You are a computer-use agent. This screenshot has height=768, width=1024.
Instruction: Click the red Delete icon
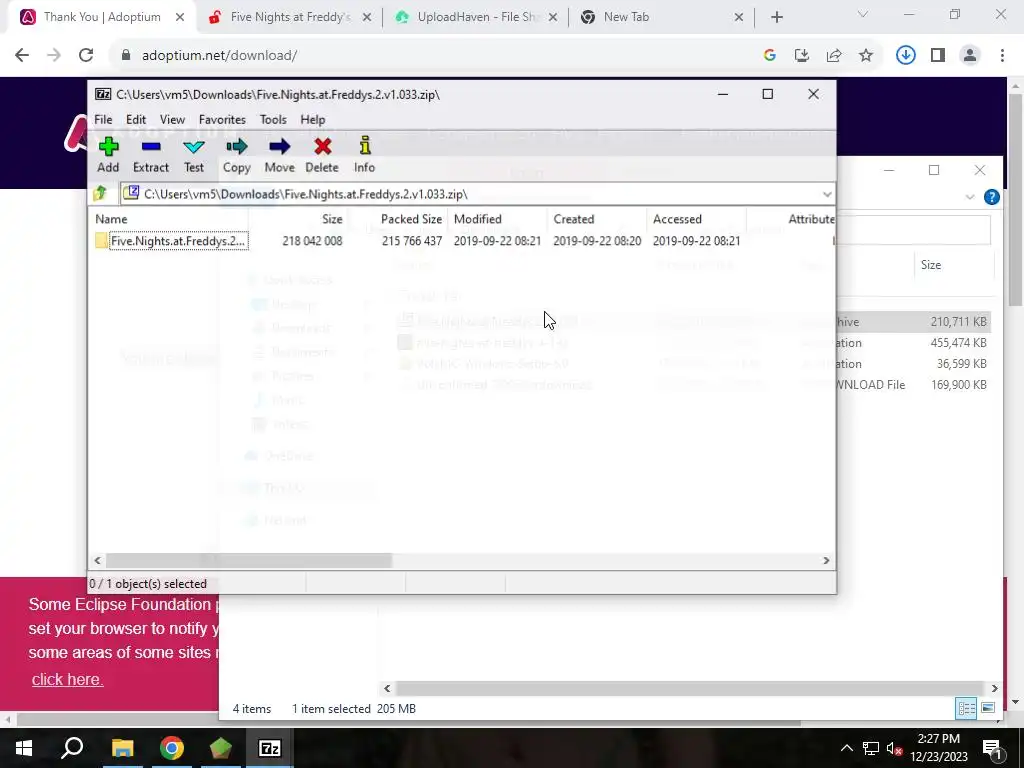[322, 155]
